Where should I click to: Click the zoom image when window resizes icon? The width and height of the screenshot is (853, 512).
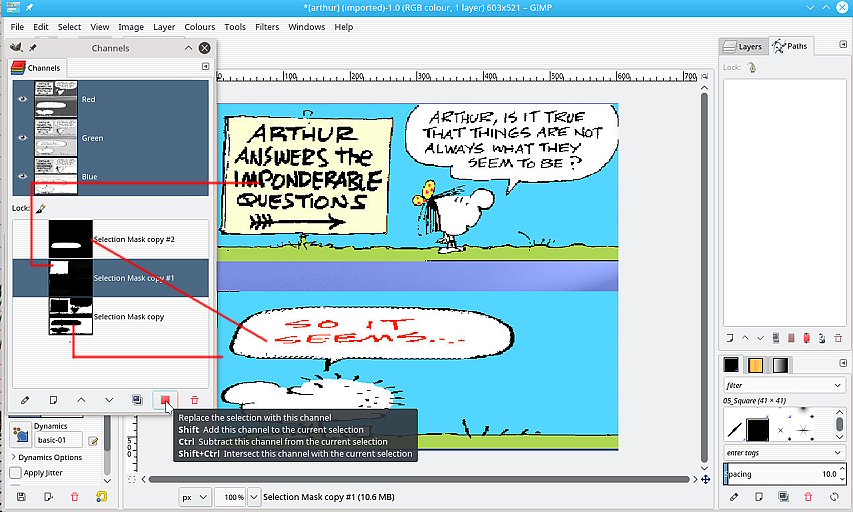pos(705,76)
